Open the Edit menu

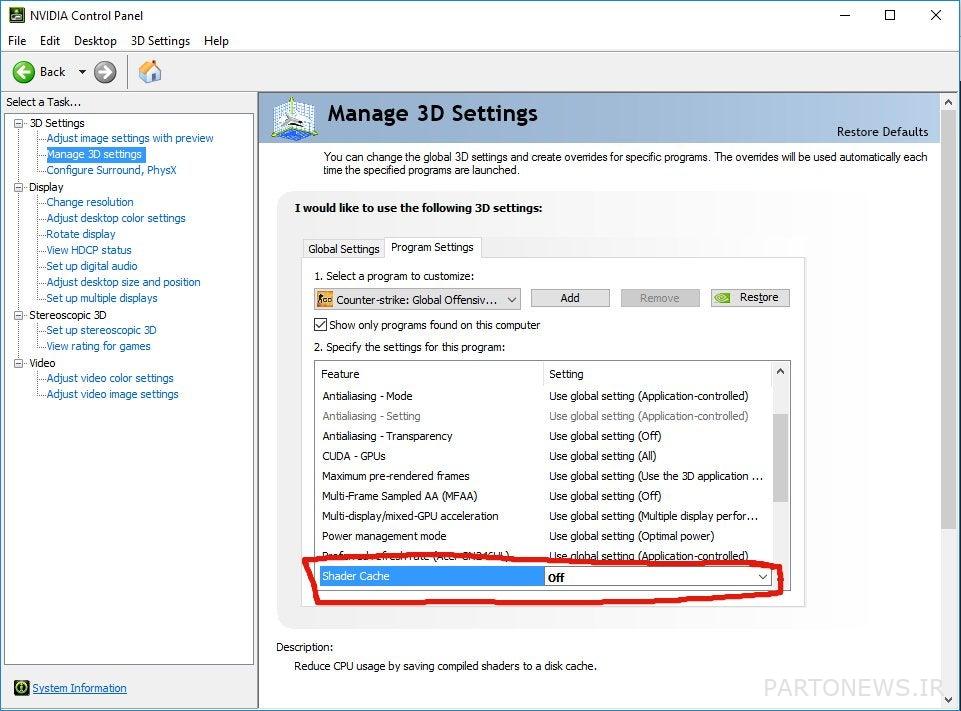50,41
